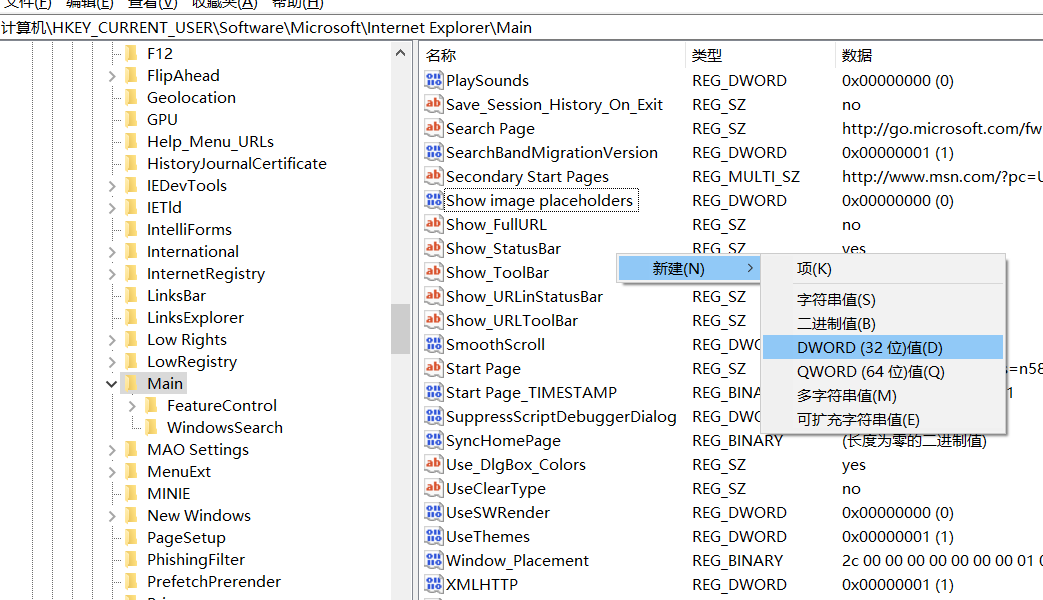Select the WindowsSearch subkey
The width and height of the screenshot is (1043, 600).
[x=225, y=427]
